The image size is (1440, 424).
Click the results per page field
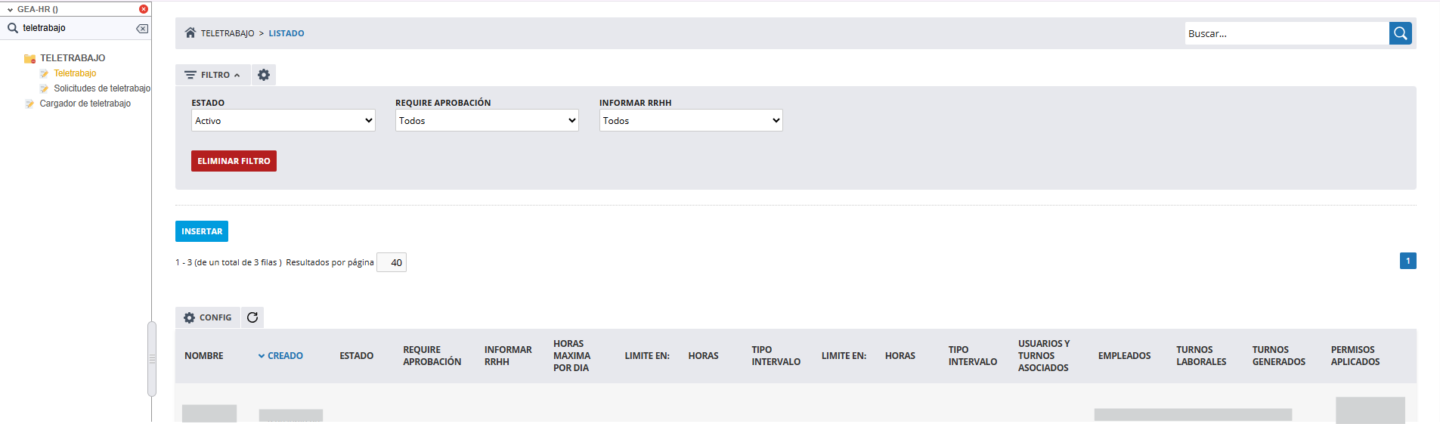[x=392, y=263]
